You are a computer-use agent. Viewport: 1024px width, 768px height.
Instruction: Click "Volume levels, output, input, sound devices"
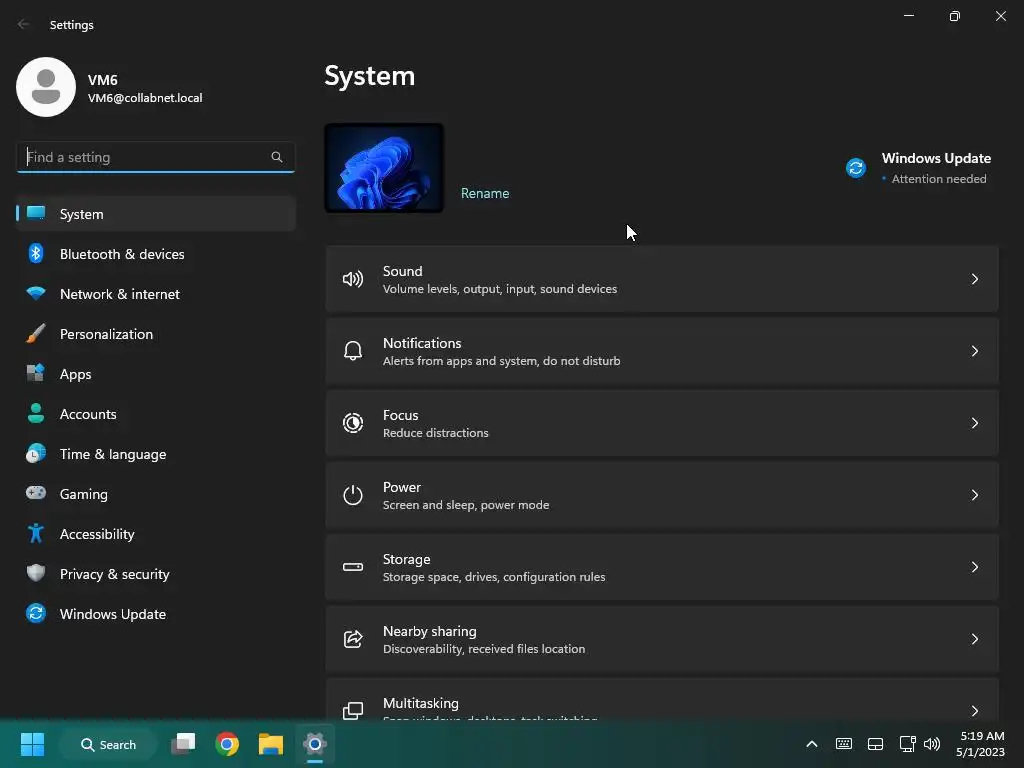coord(500,289)
